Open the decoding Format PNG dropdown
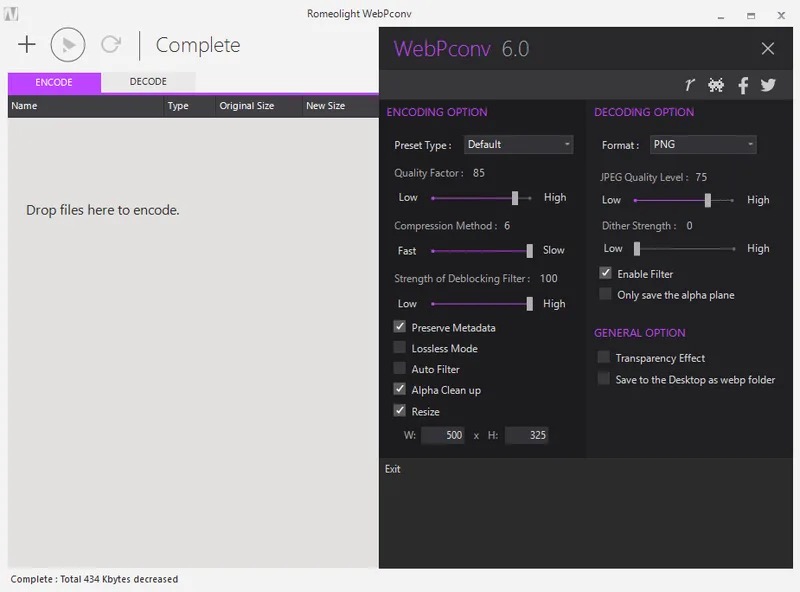 coord(703,144)
